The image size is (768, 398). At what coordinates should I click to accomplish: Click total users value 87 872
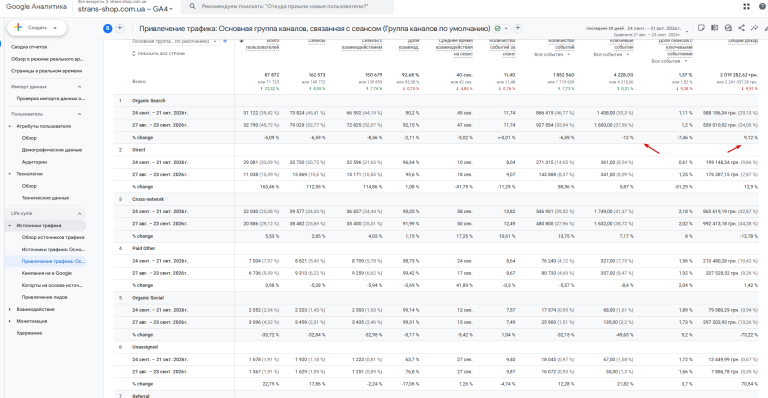271,75
